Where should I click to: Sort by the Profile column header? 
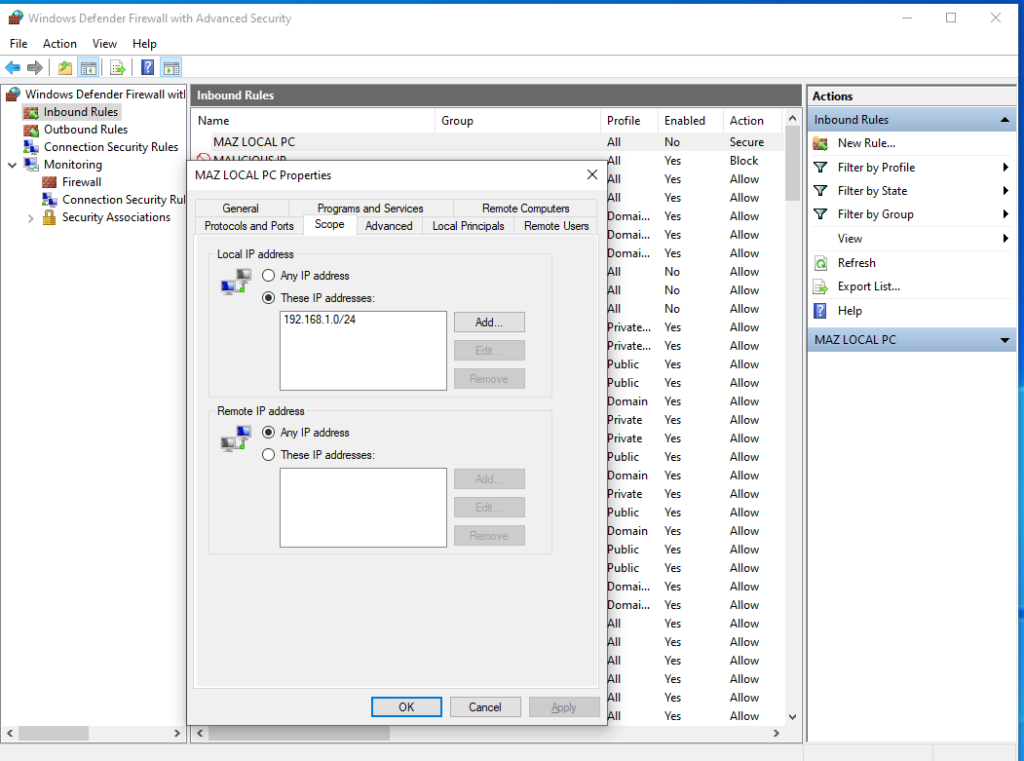tap(629, 120)
